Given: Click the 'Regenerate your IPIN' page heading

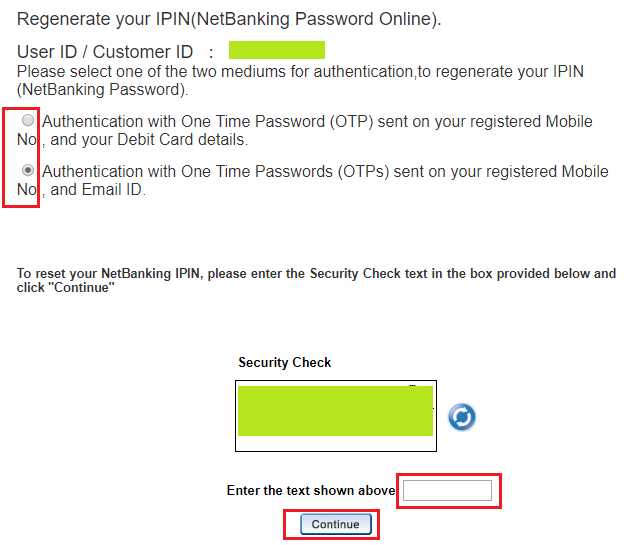Looking at the screenshot, I should (229, 19).
